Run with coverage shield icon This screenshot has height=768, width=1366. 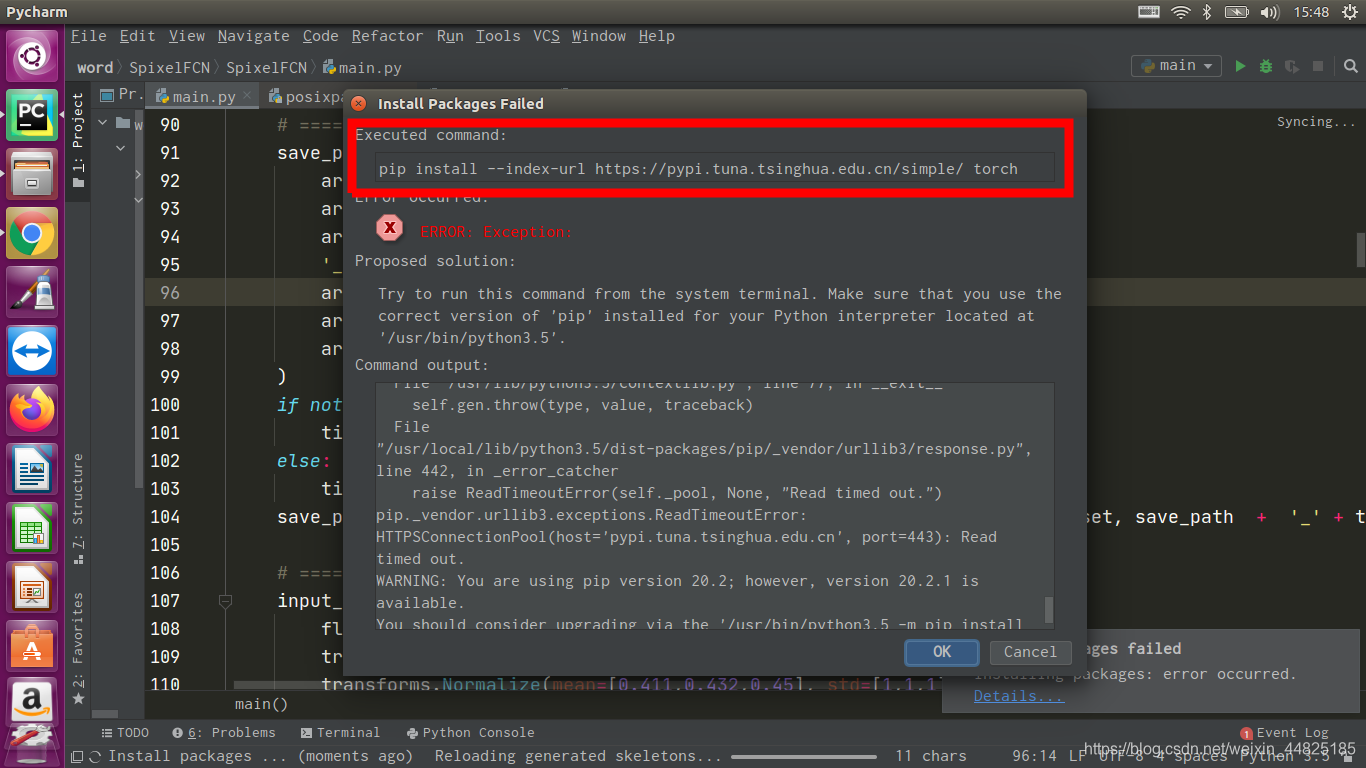point(1292,66)
